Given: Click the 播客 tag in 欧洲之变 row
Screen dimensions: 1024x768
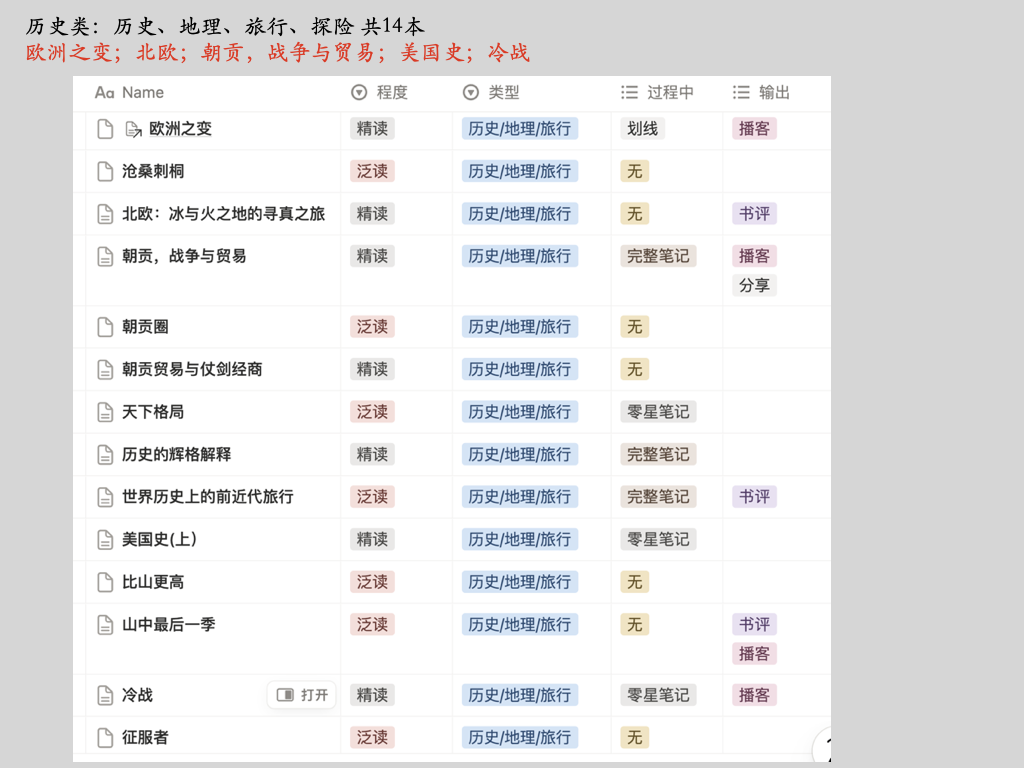Looking at the screenshot, I should click(x=754, y=129).
